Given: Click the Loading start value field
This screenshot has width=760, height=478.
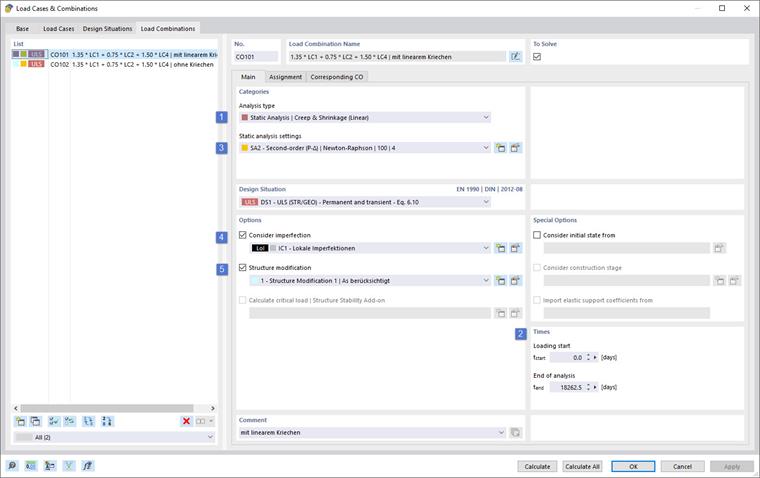Looking at the screenshot, I should click(x=567, y=357).
